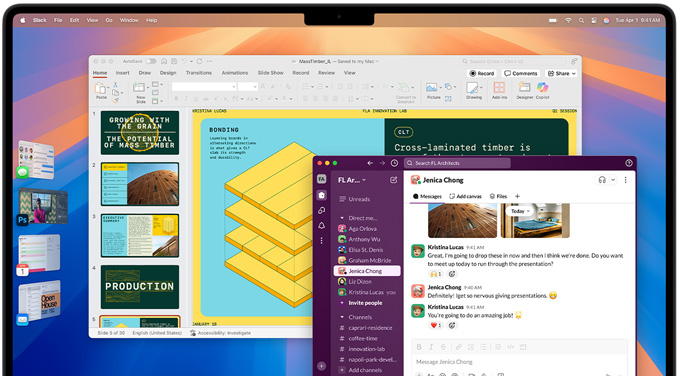The image size is (678, 376).
Task: Open the Insert tab in PowerPoint
Action: click(x=122, y=73)
